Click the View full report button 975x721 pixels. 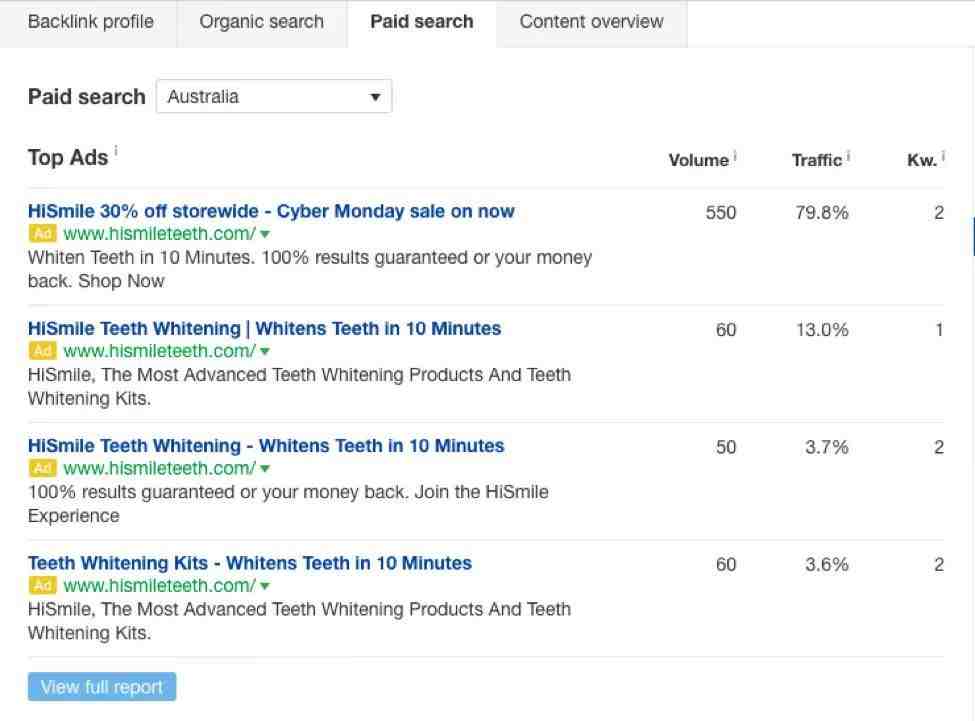coord(102,687)
